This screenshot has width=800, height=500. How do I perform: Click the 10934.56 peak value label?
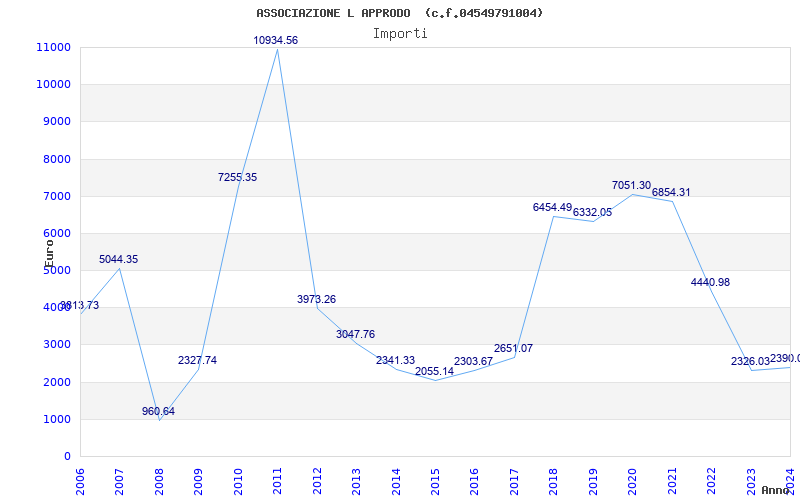(276, 40)
